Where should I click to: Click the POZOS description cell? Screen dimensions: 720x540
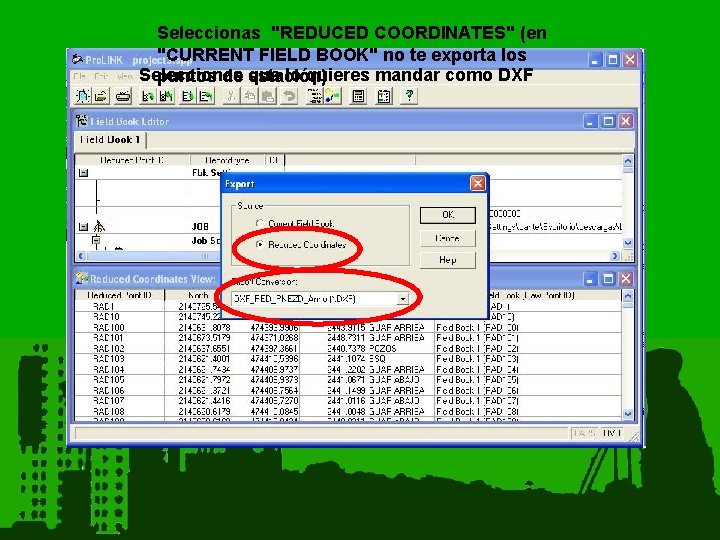click(x=382, y=349)
